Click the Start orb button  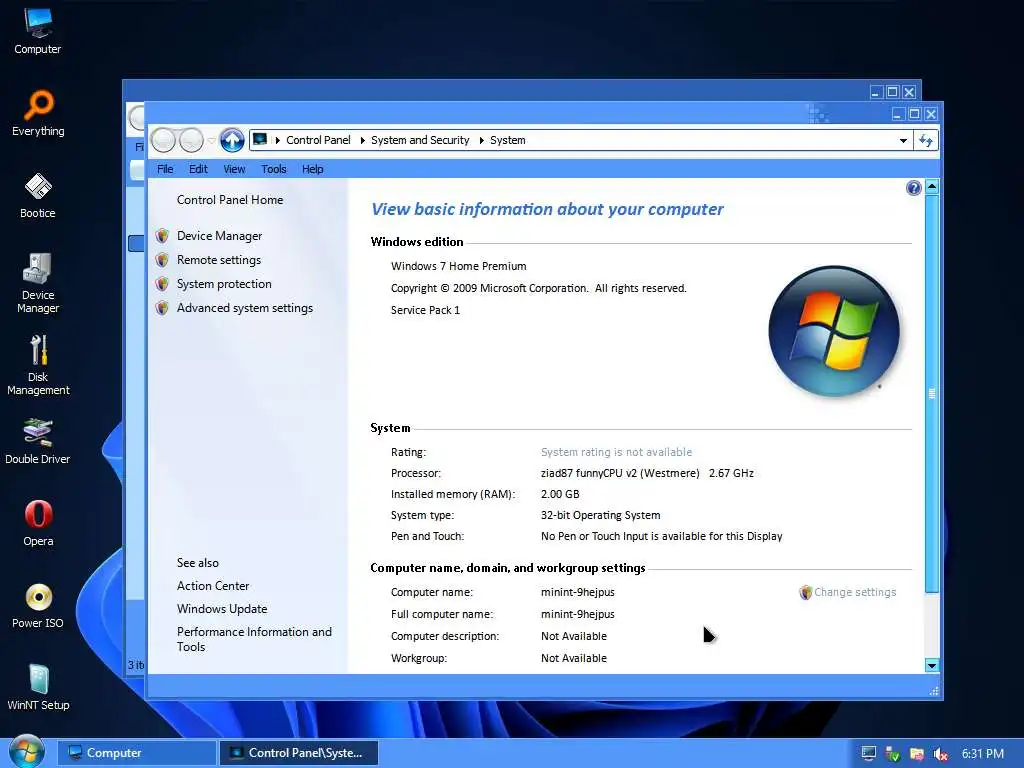pos(27,752)
